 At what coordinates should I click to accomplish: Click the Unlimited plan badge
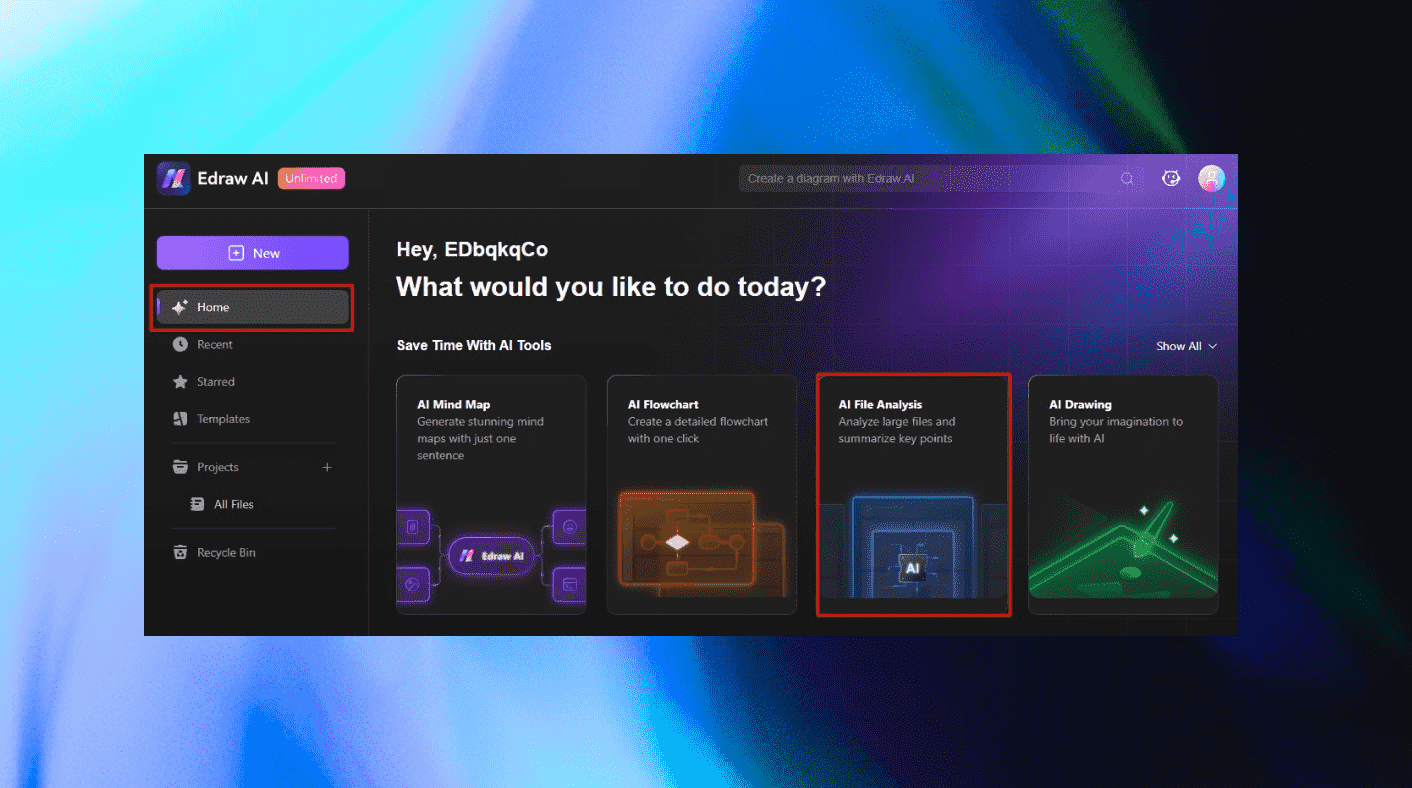point(312,179)
